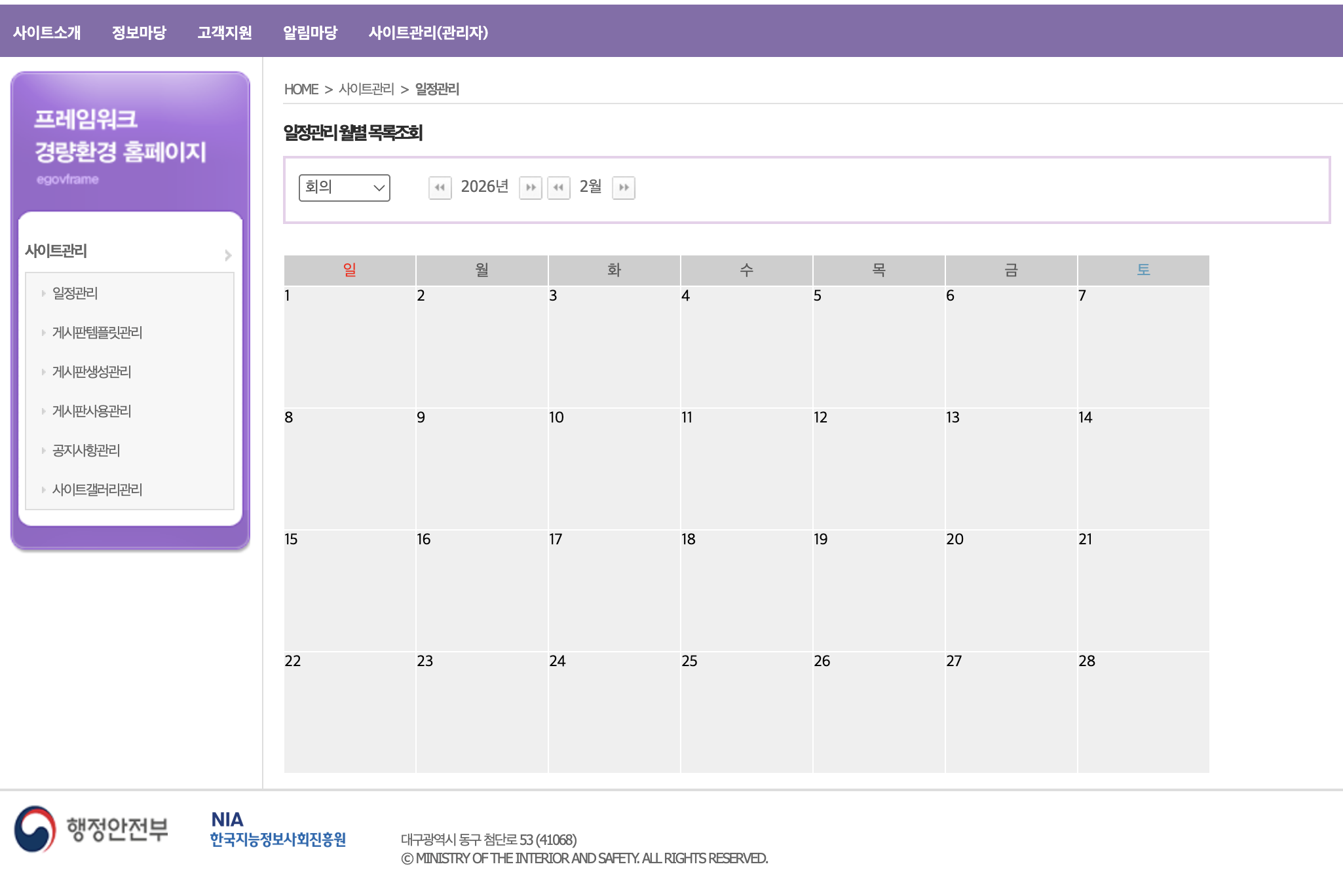This screenshot has width=1343, height=896.
Task: Go to next month arrow button
Action: tap(623, 188)
